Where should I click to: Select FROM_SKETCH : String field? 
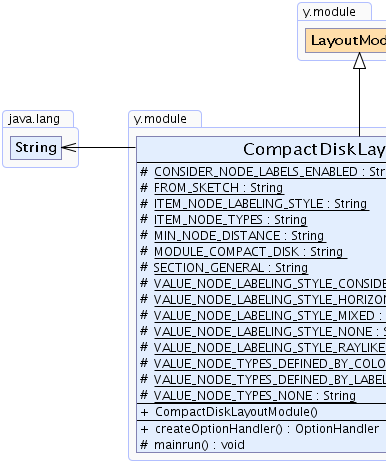tap(218, 188)
